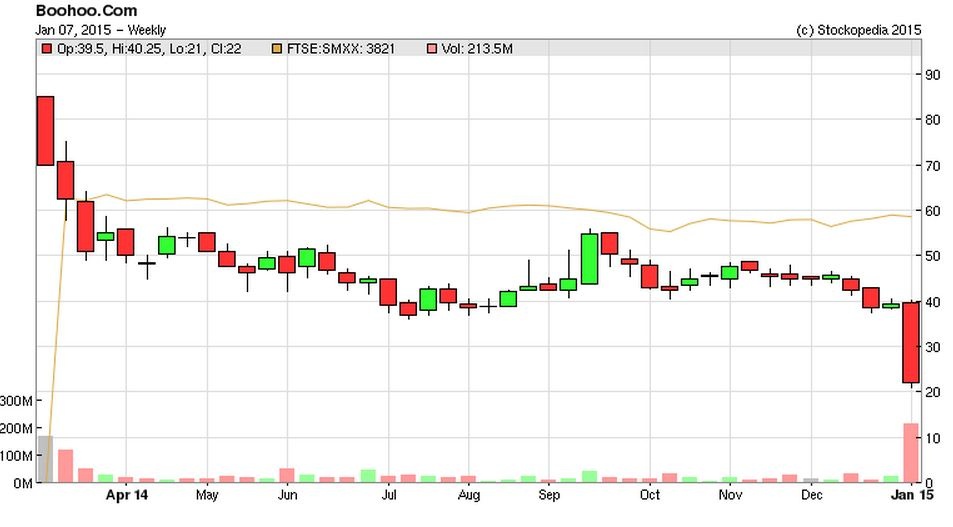Click the 40 price axis value
Image resolution: width=953 pixels, height=527 pixels.
click(x=932, y=301)
